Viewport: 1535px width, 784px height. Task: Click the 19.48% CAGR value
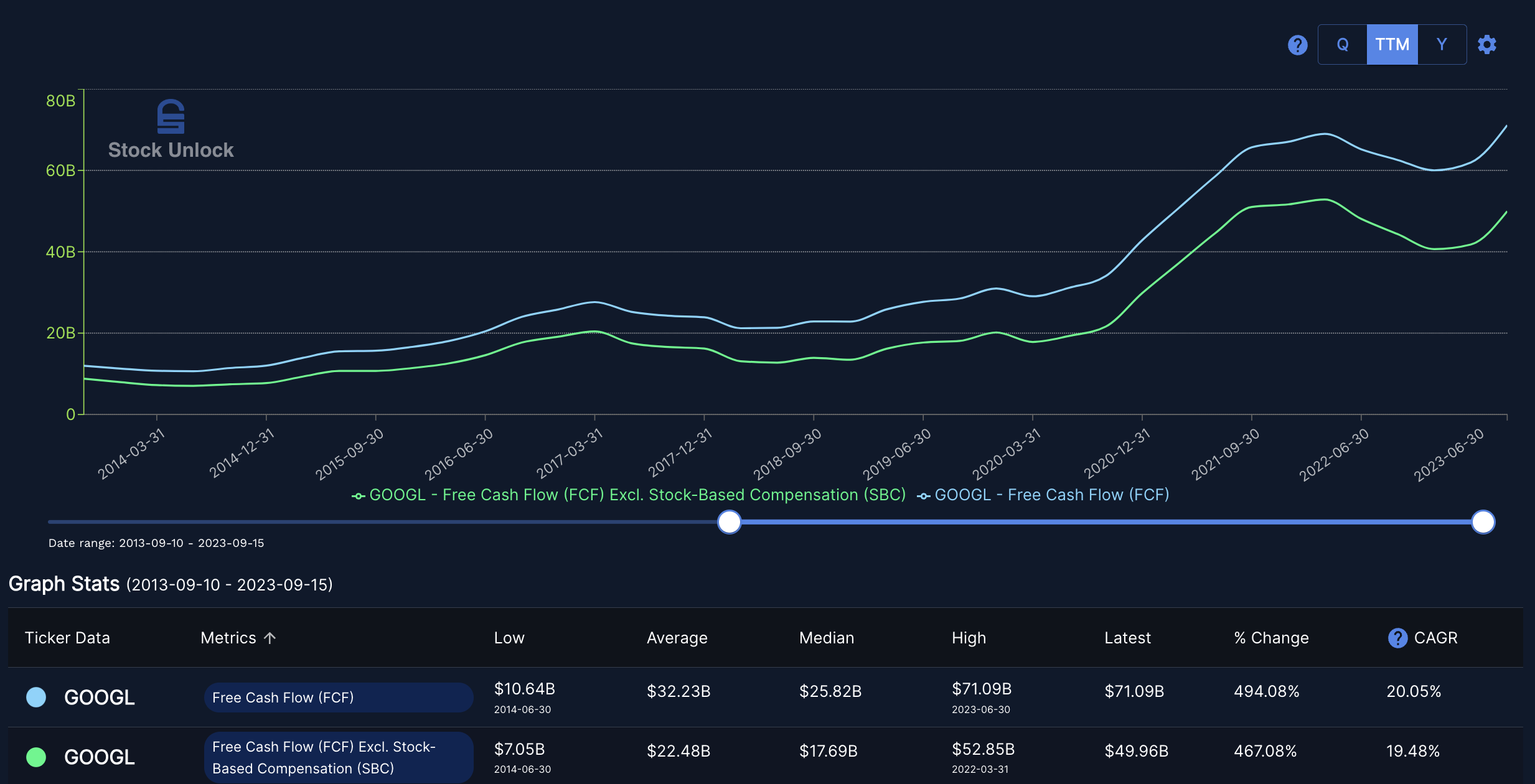(1413, 751)
